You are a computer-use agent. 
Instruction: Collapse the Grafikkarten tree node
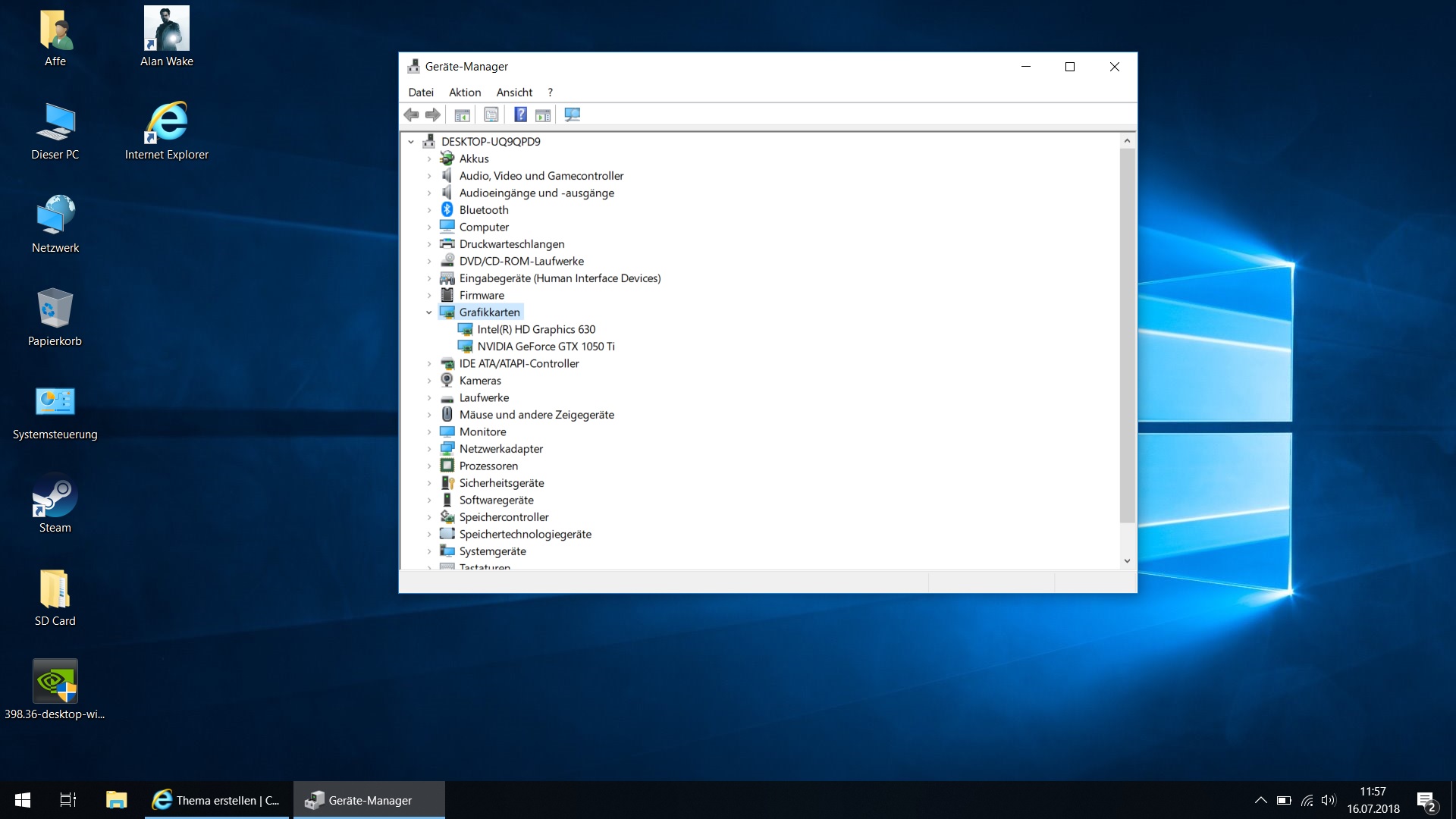pyautogui.click(x=429, y=312)
